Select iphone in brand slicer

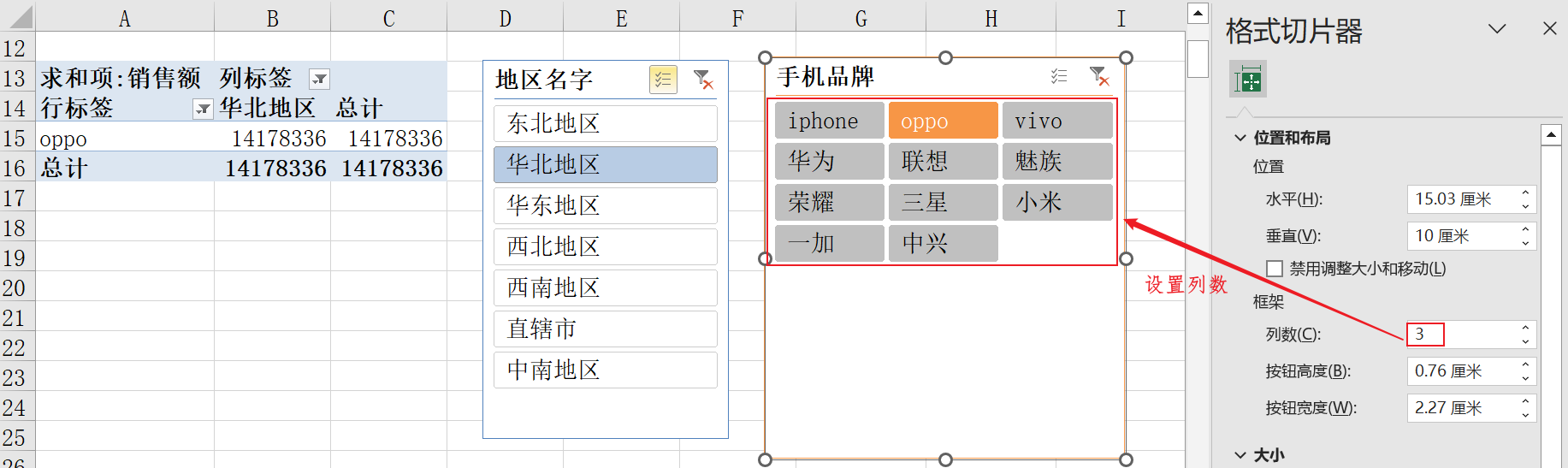830,121
